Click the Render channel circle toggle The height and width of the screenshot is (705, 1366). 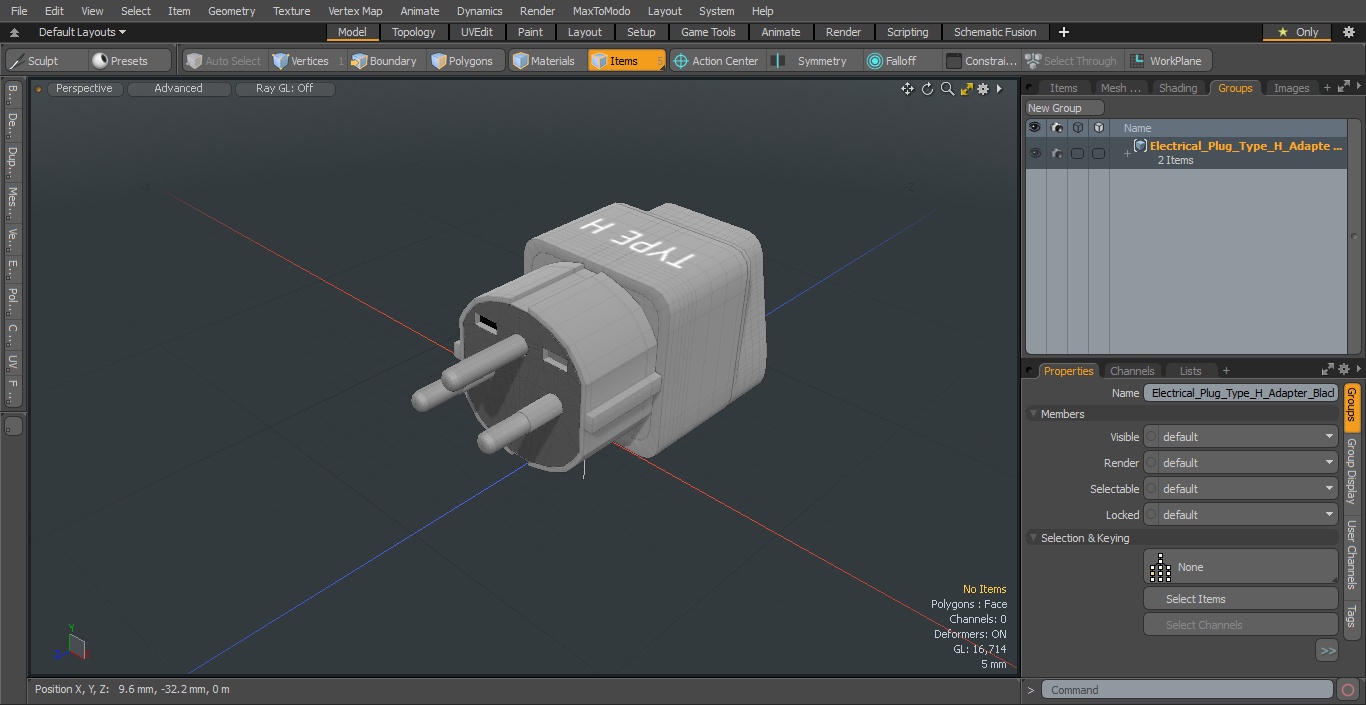point(1151,463)
